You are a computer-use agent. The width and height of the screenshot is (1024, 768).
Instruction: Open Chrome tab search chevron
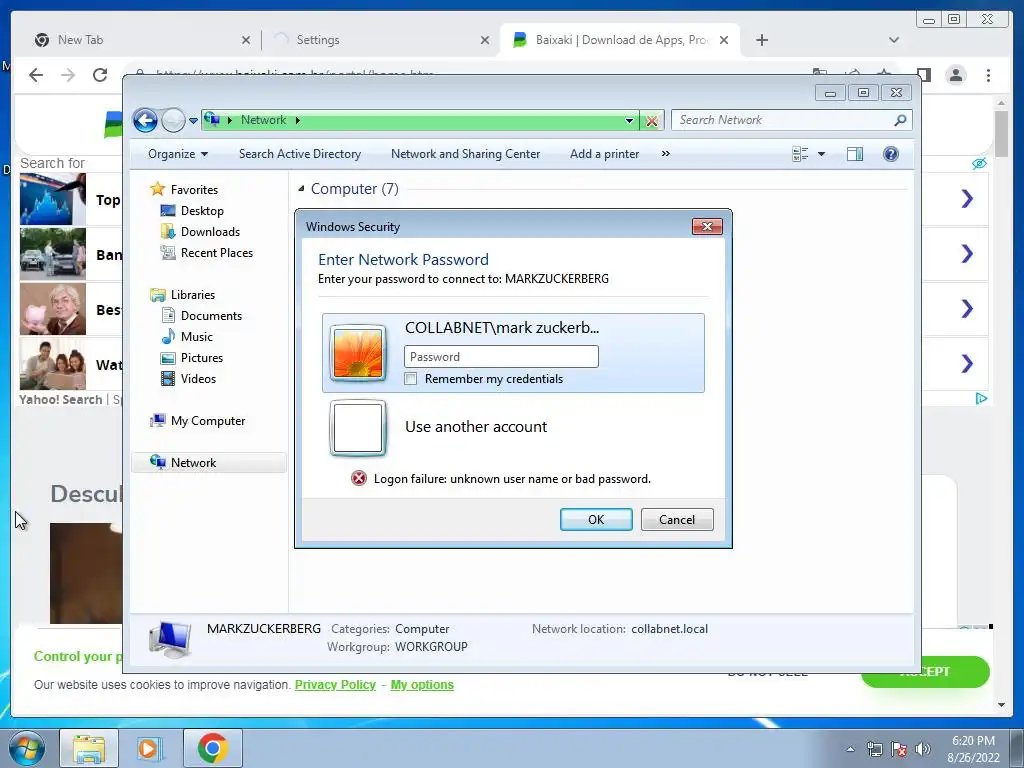[x=894, y=40]
